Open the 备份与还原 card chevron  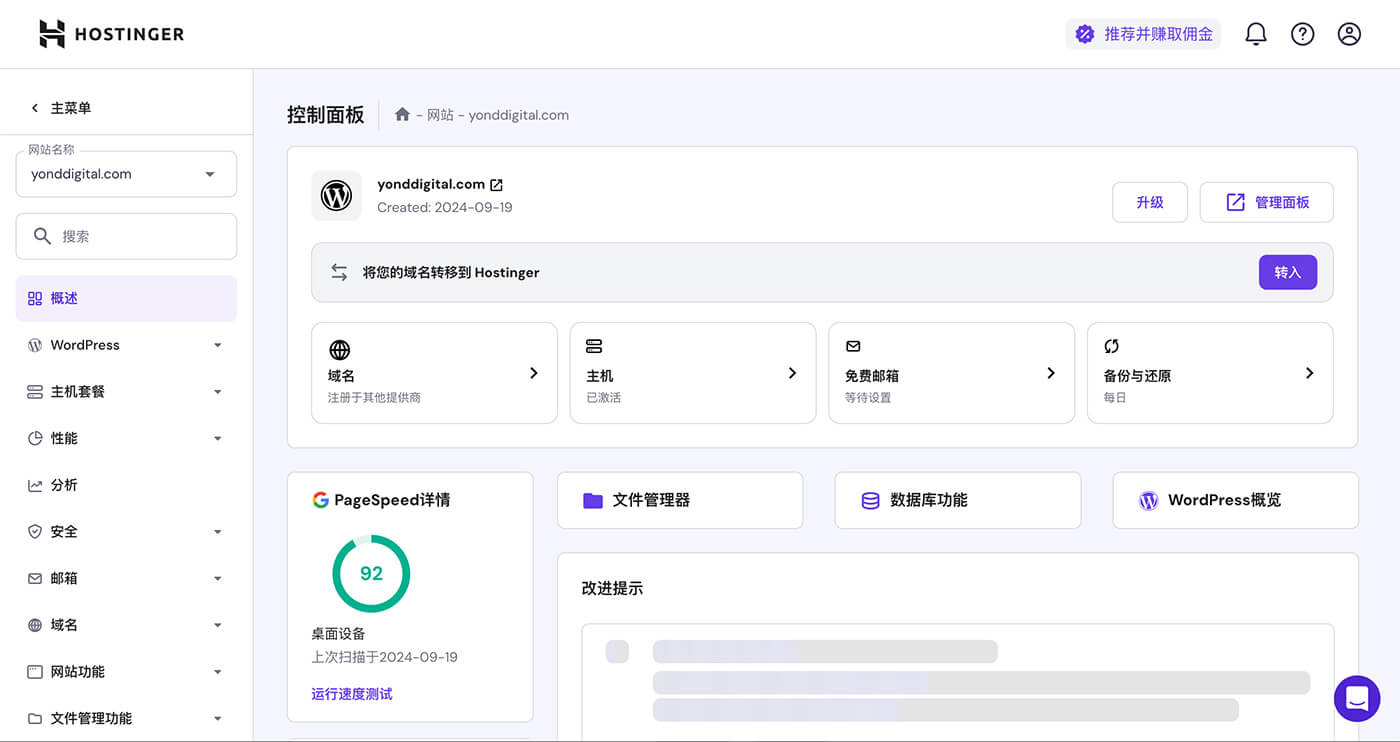1309,373
